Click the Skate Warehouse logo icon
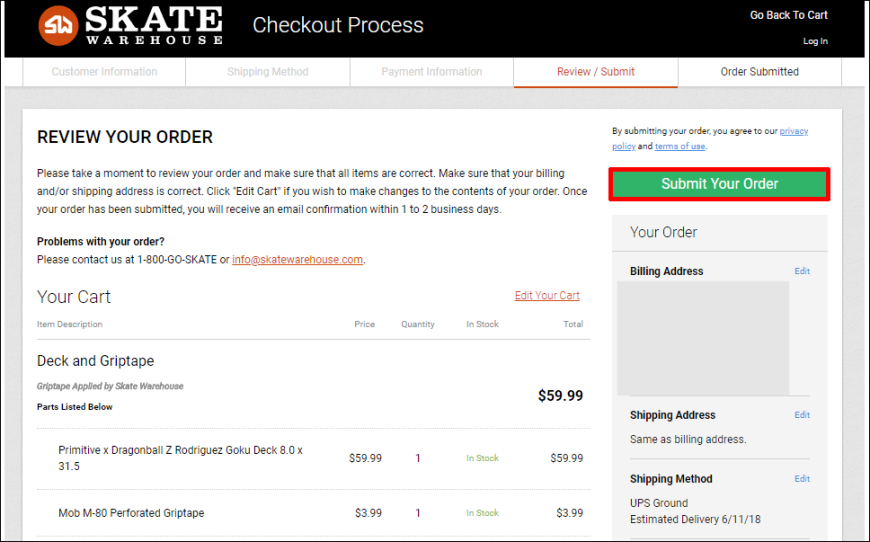 tap(58, 26)
